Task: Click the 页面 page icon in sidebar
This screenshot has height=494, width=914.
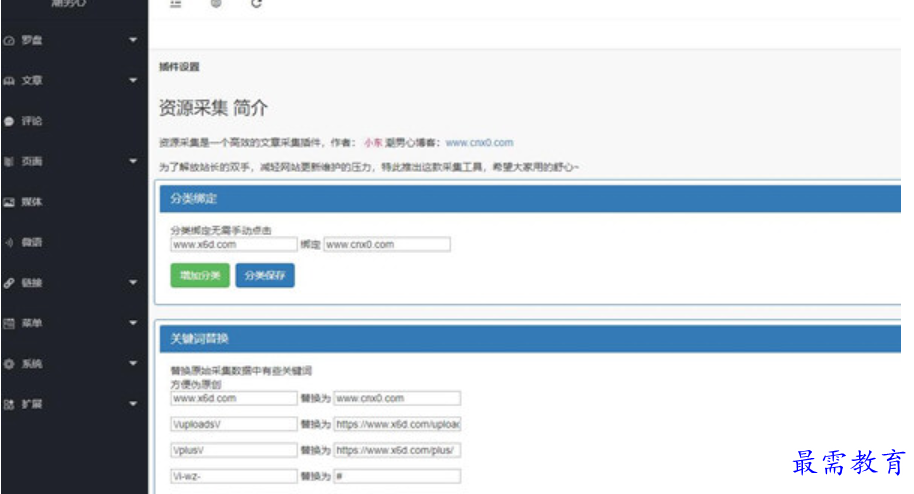Action: tap(9, 162)
